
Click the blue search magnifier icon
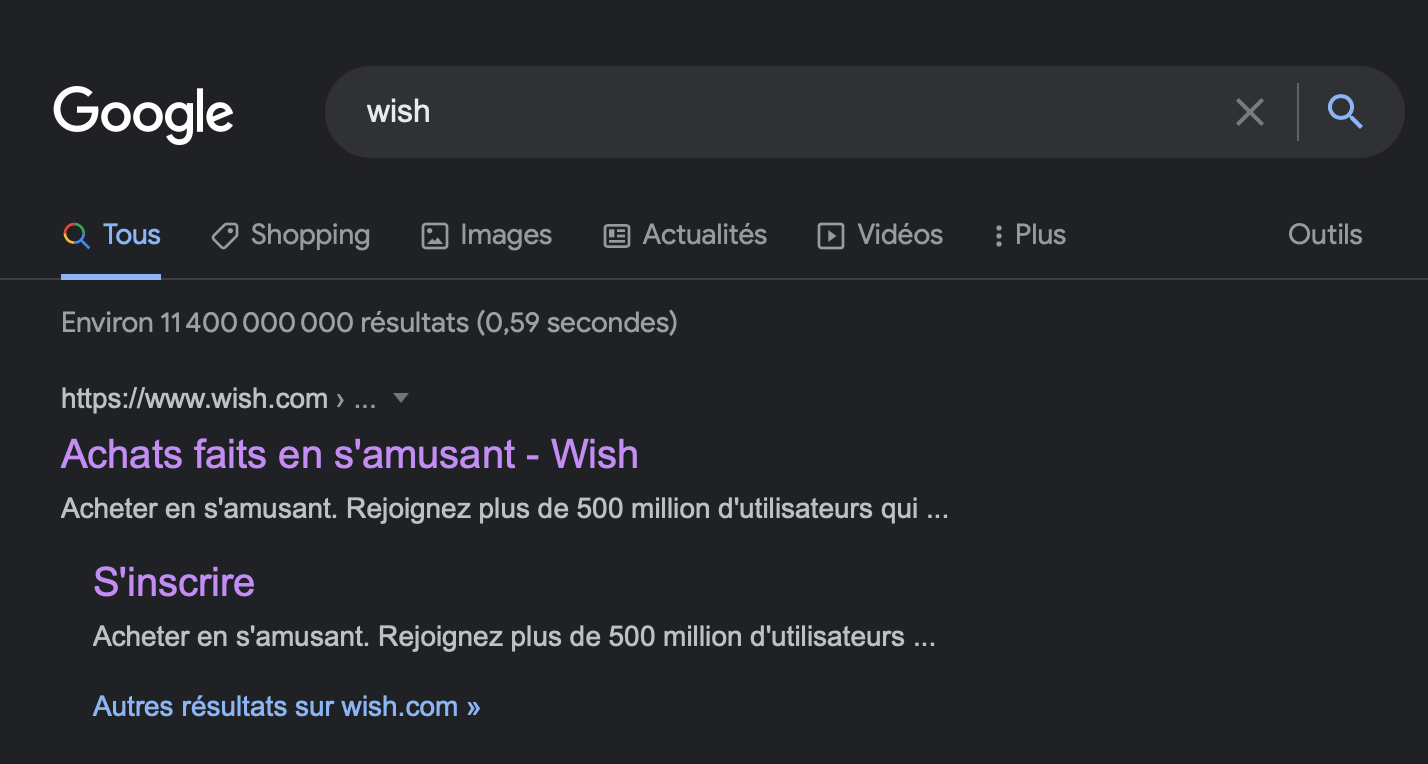(x=1345, y=112)
